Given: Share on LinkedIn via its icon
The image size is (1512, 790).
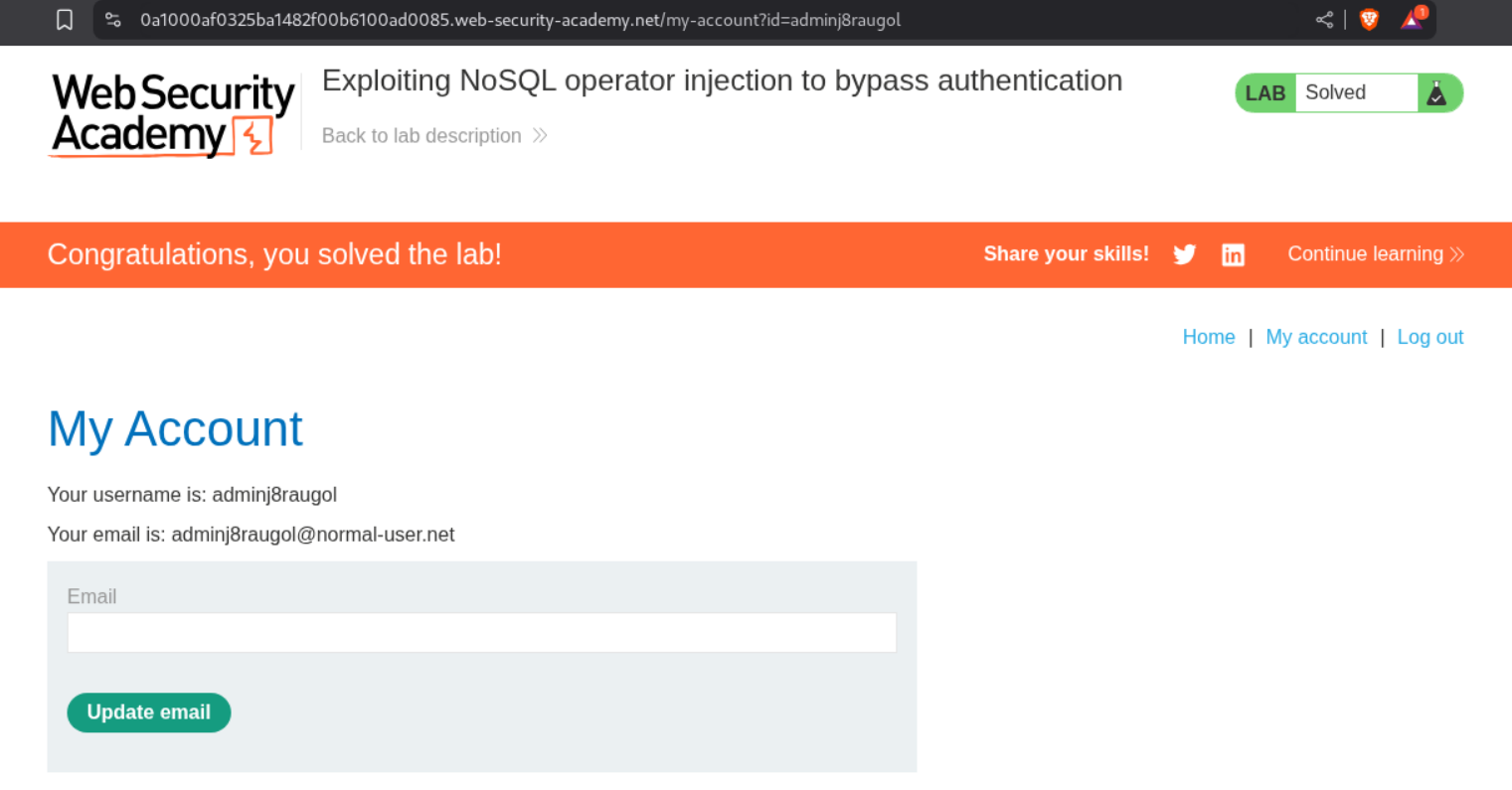Looking at the screenshot, I should [1233, 254].
